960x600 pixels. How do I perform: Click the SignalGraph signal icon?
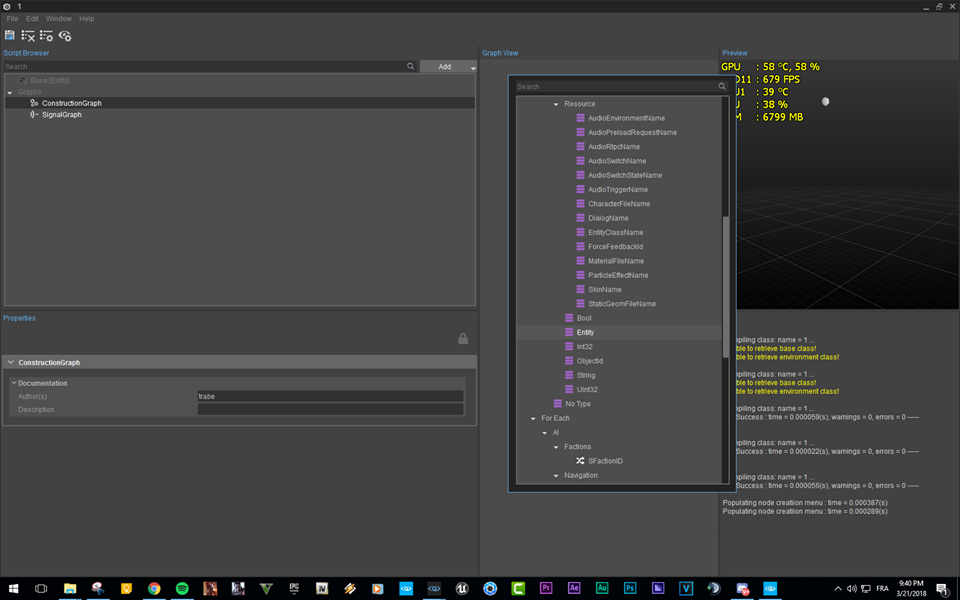pyautogui.click(x=34, y=114)
